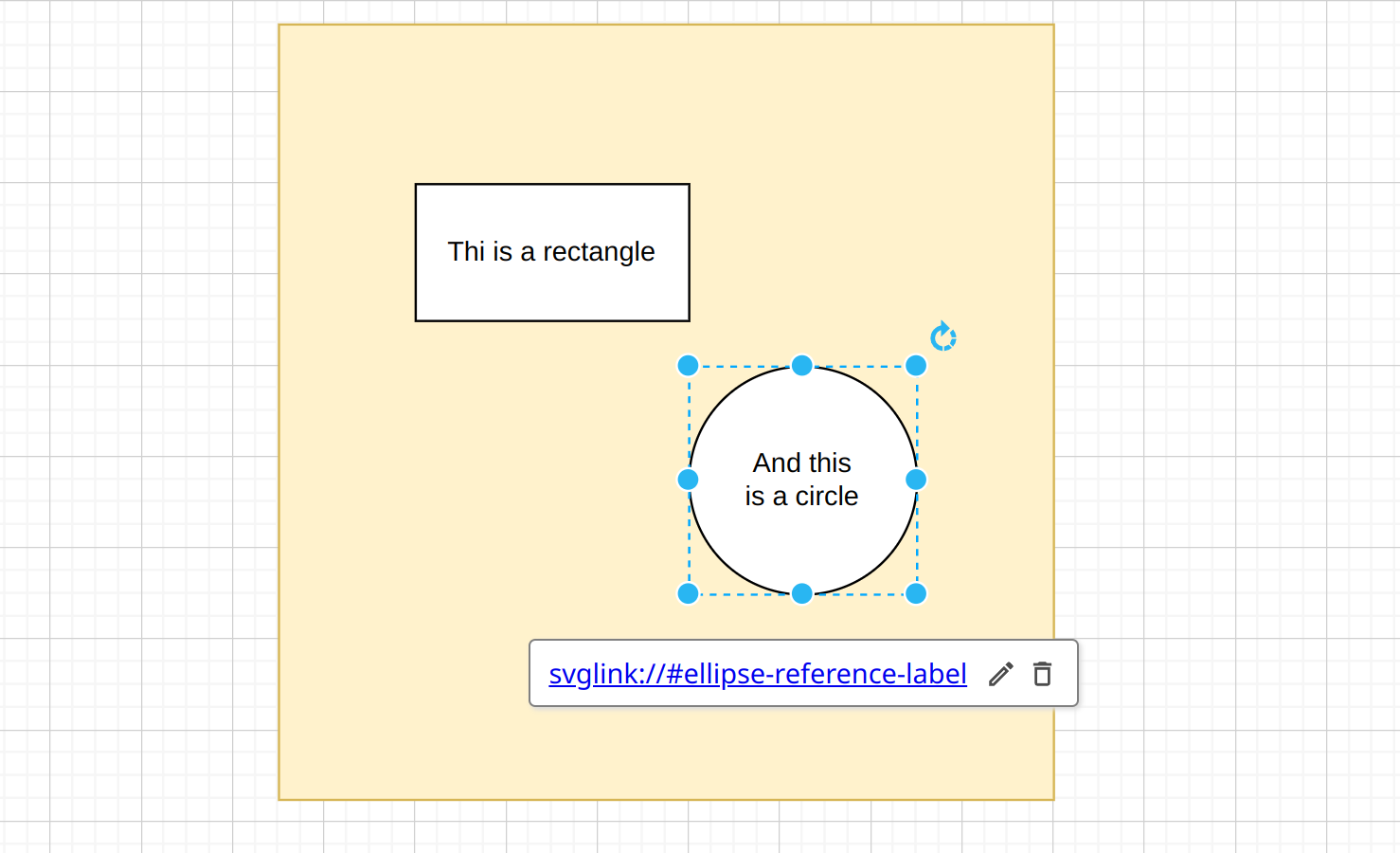The image size is (1400, 853).
Task: Select the circle labeled 'And this is a circle'
Action: pos(802,479)
